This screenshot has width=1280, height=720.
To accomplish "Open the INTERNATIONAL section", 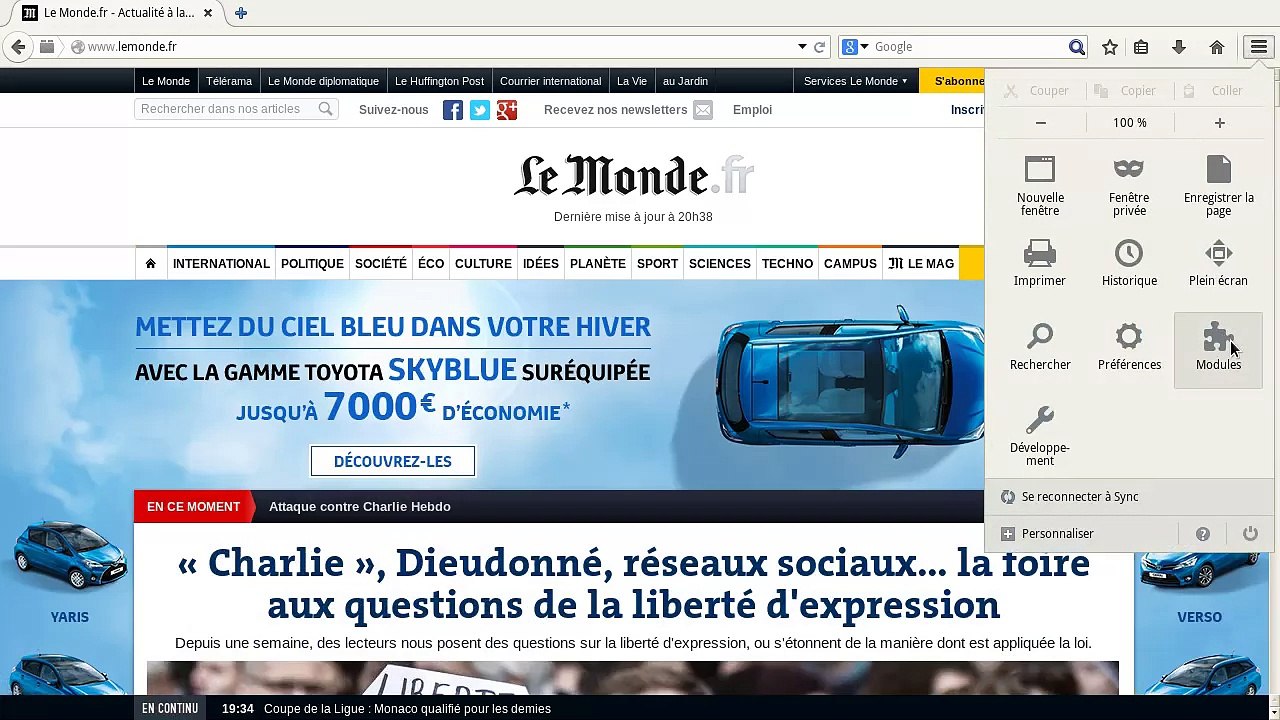I will pos(221,264).
